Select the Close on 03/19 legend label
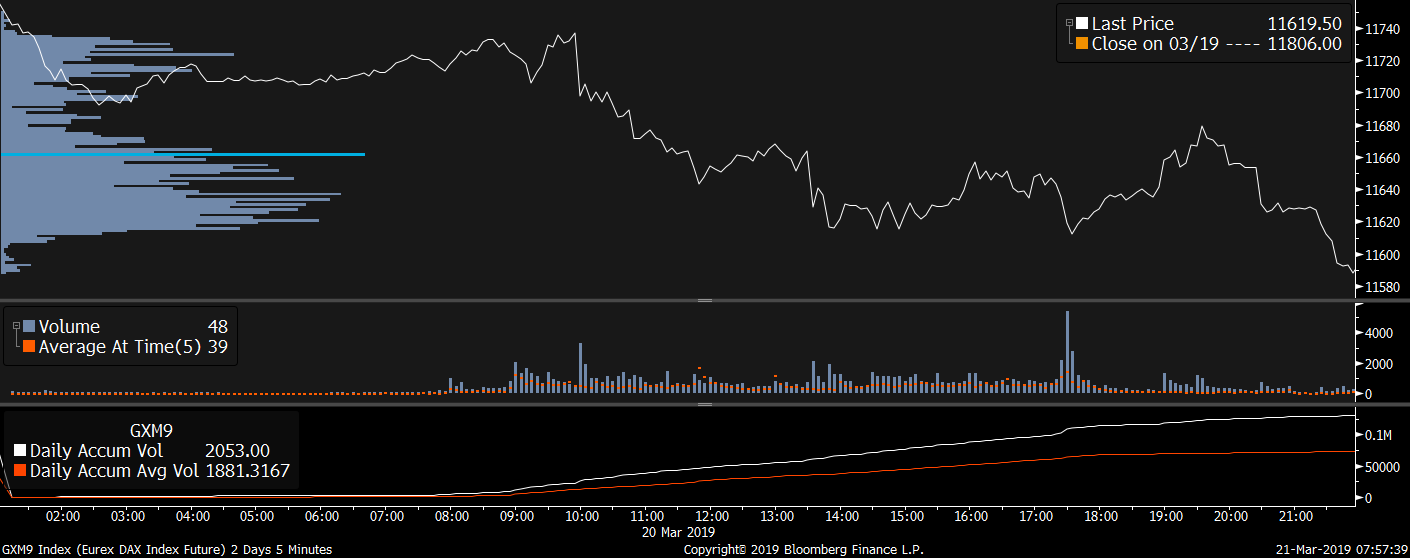 (x=1155, y=44)
